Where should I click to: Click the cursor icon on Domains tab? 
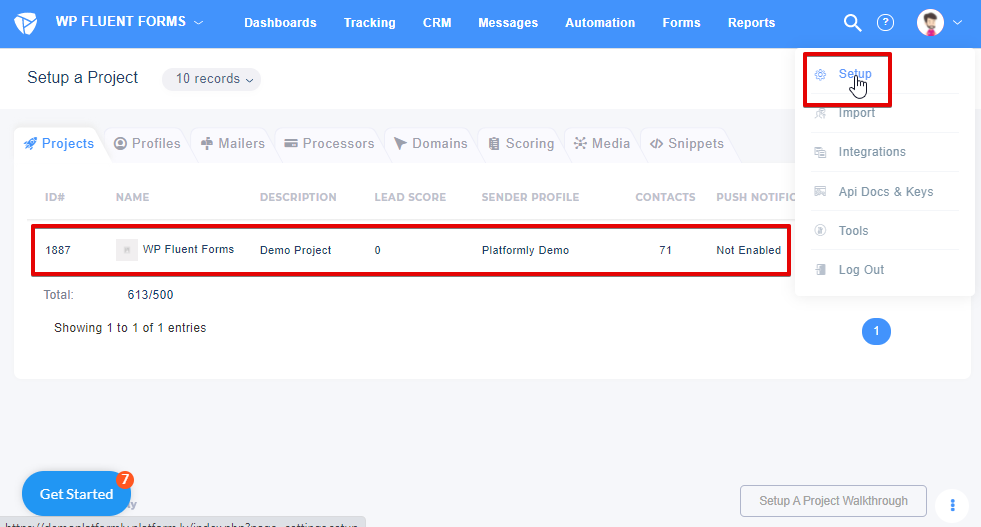(x=400, y=143)
